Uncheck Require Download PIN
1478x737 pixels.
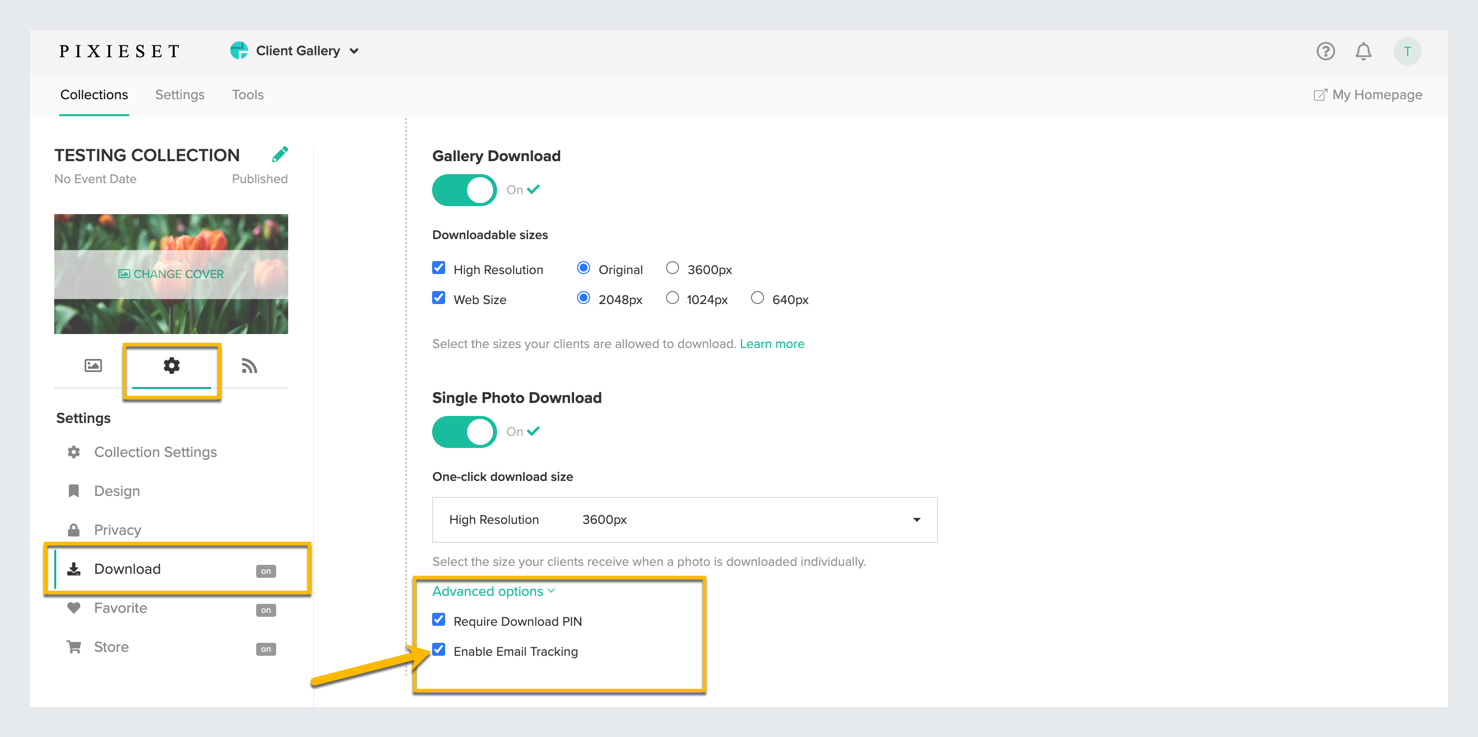pos(439,620)
